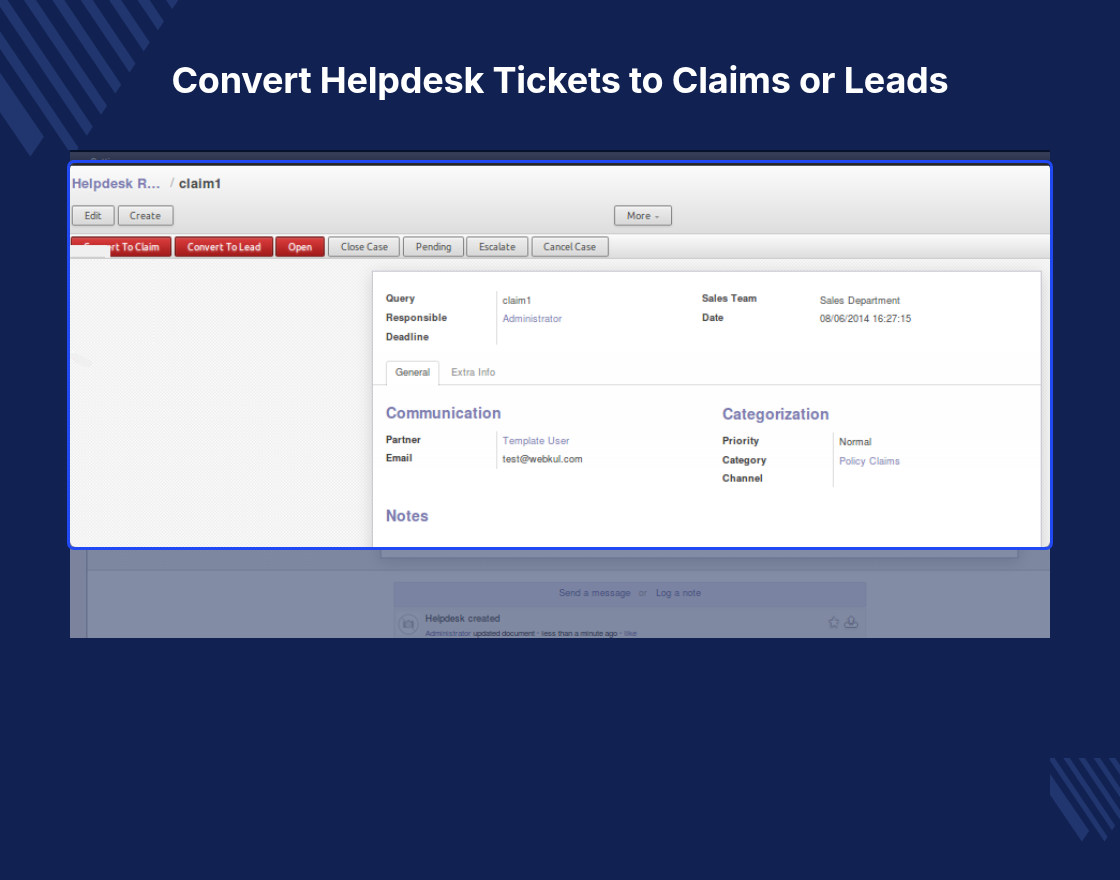Star the Helpdesk created message
1120x880 pixels.
click(x=834, y=622)
